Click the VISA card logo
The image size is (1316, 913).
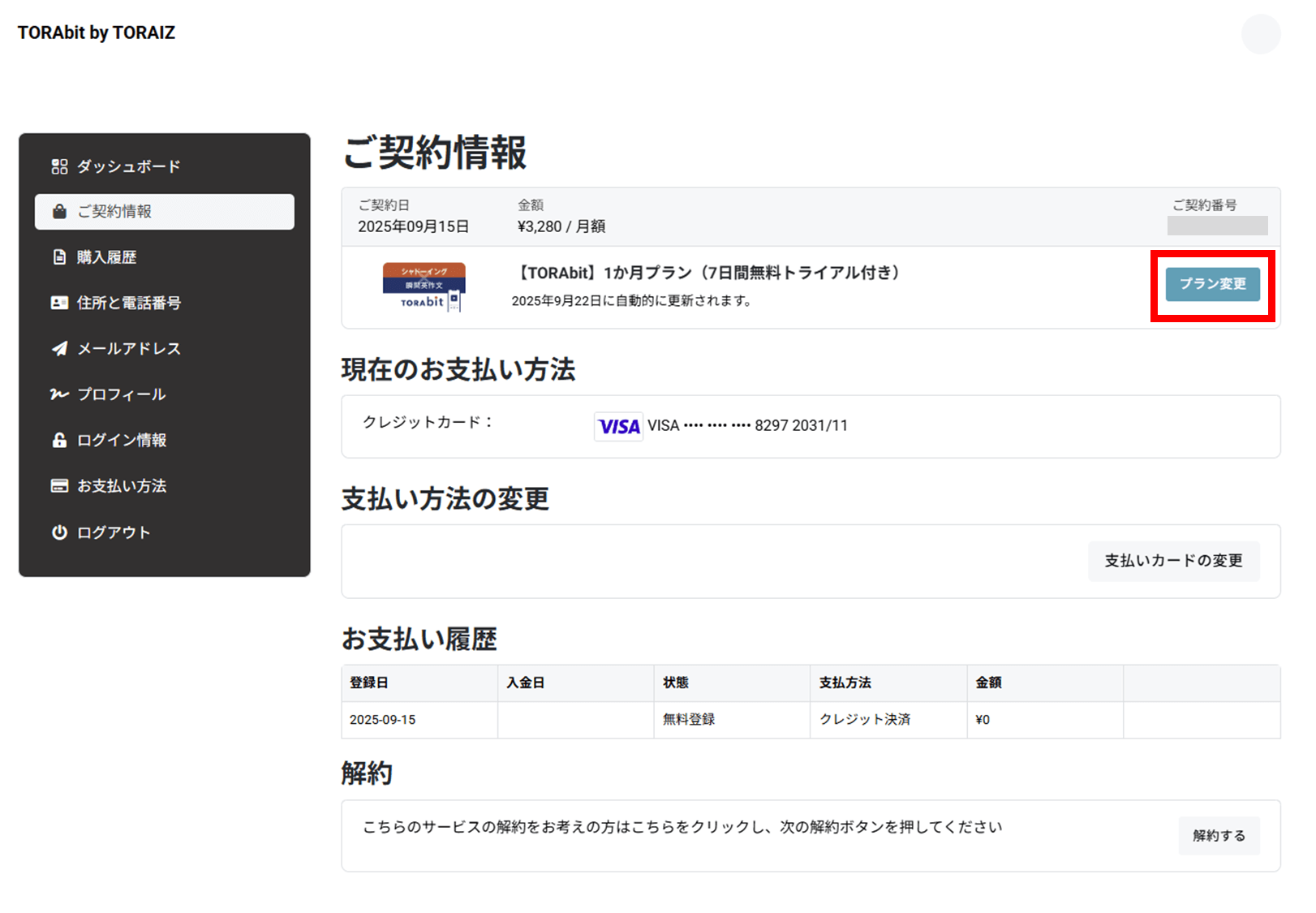[x=618, y=426]
